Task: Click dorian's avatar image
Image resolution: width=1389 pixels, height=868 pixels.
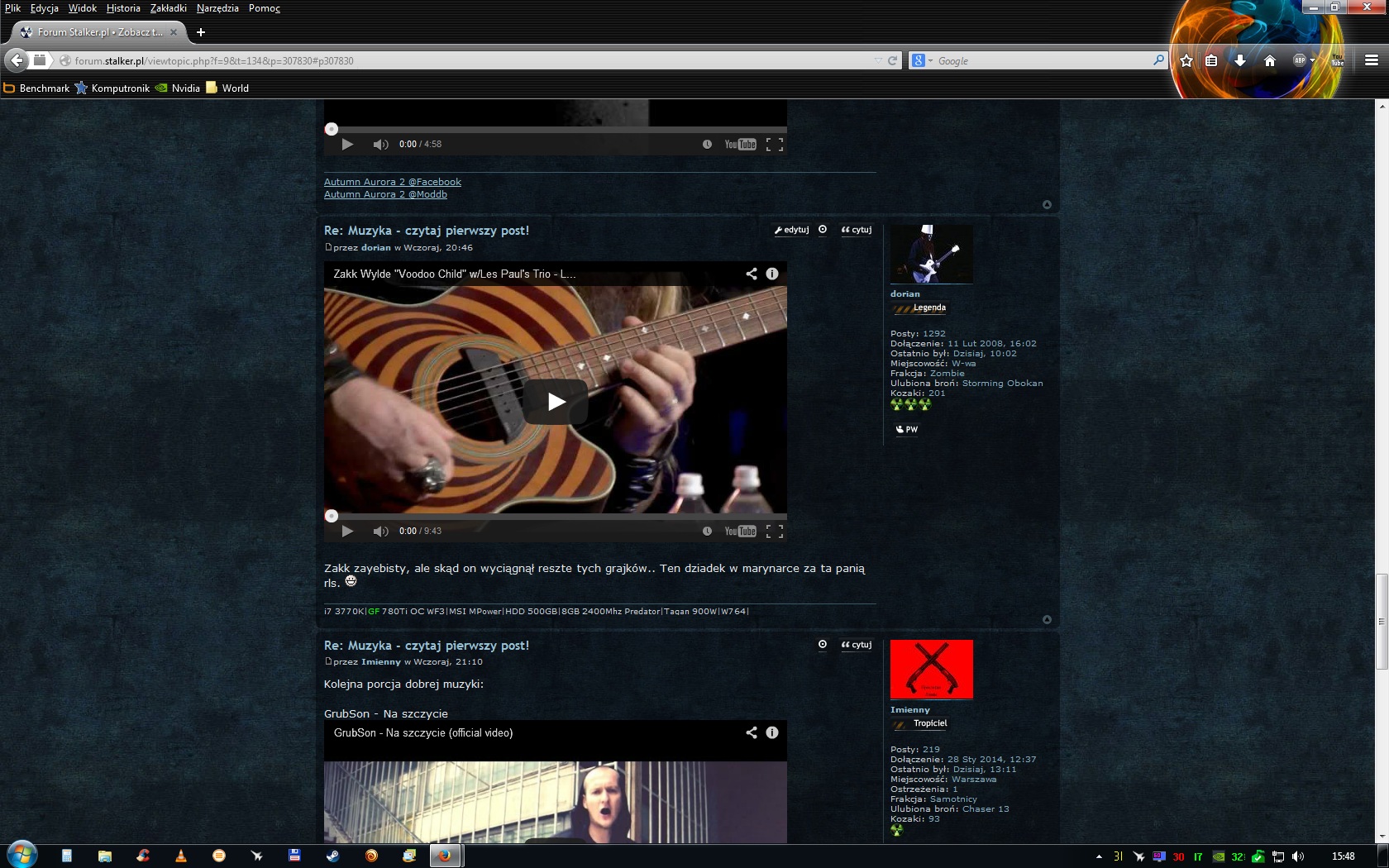Action: (x=932, y=254)
